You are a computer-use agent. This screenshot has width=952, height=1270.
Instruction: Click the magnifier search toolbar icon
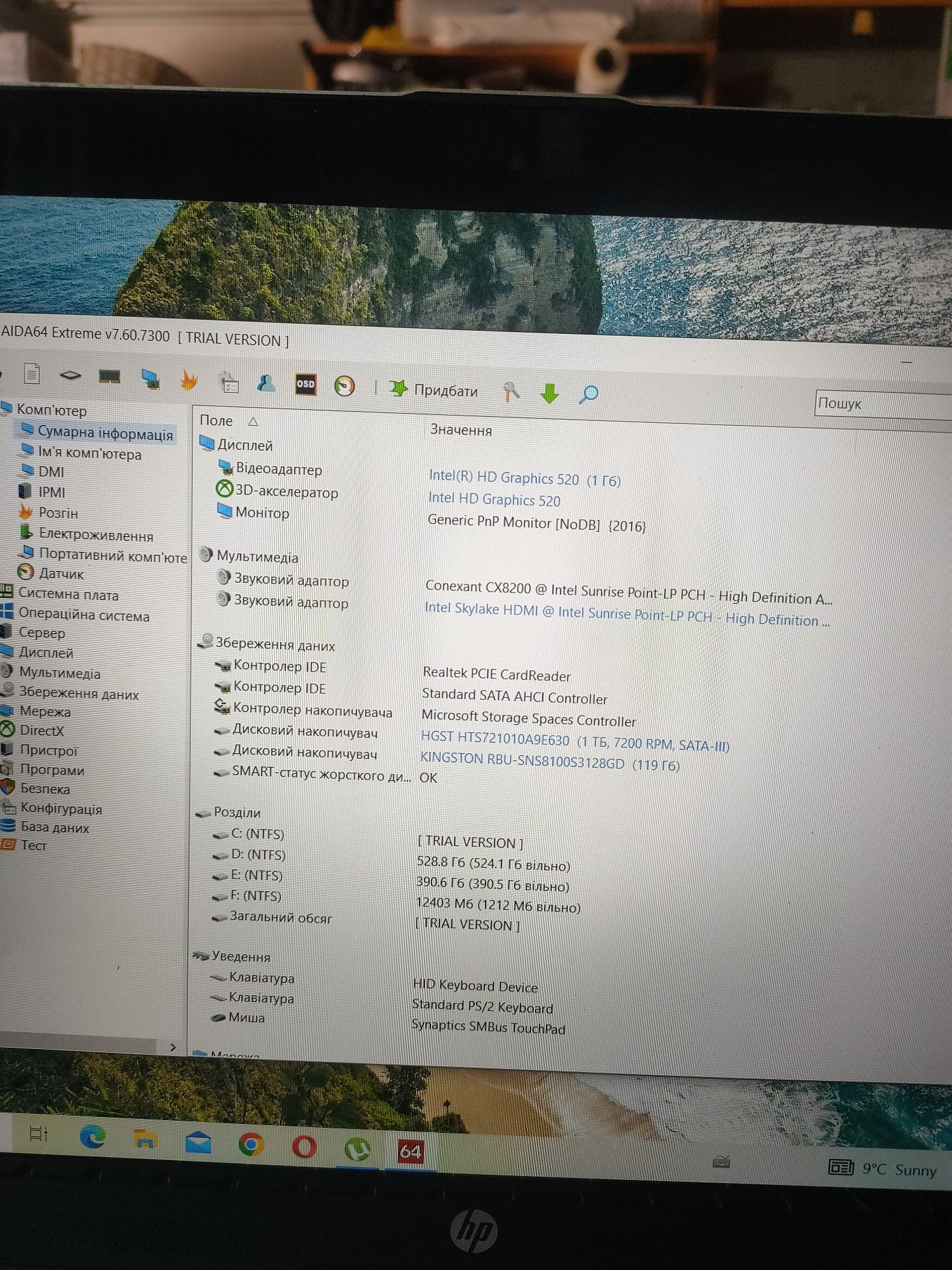click(x=588, y=395)
